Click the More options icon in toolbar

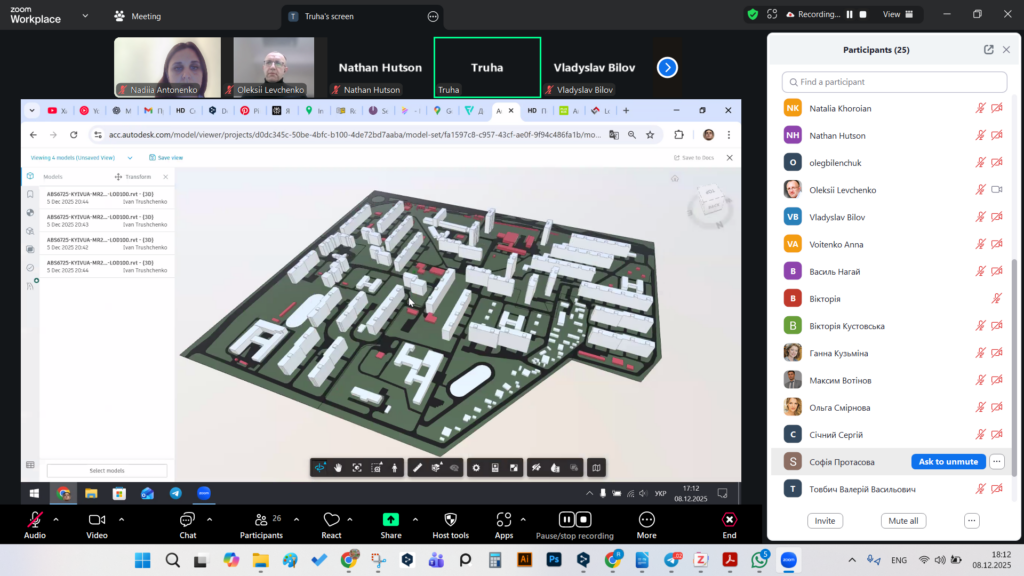[646, 519]
